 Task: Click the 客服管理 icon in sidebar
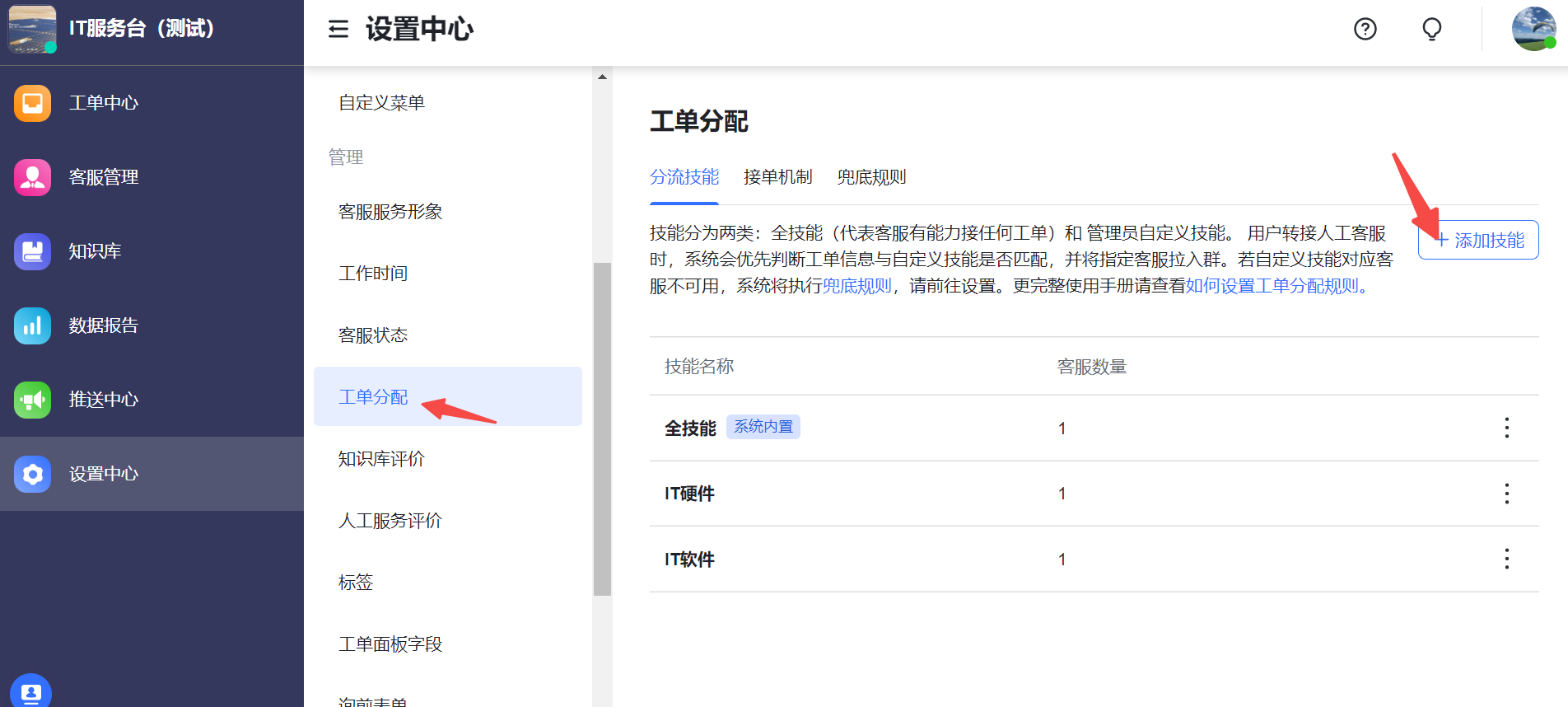click(32, 177)
